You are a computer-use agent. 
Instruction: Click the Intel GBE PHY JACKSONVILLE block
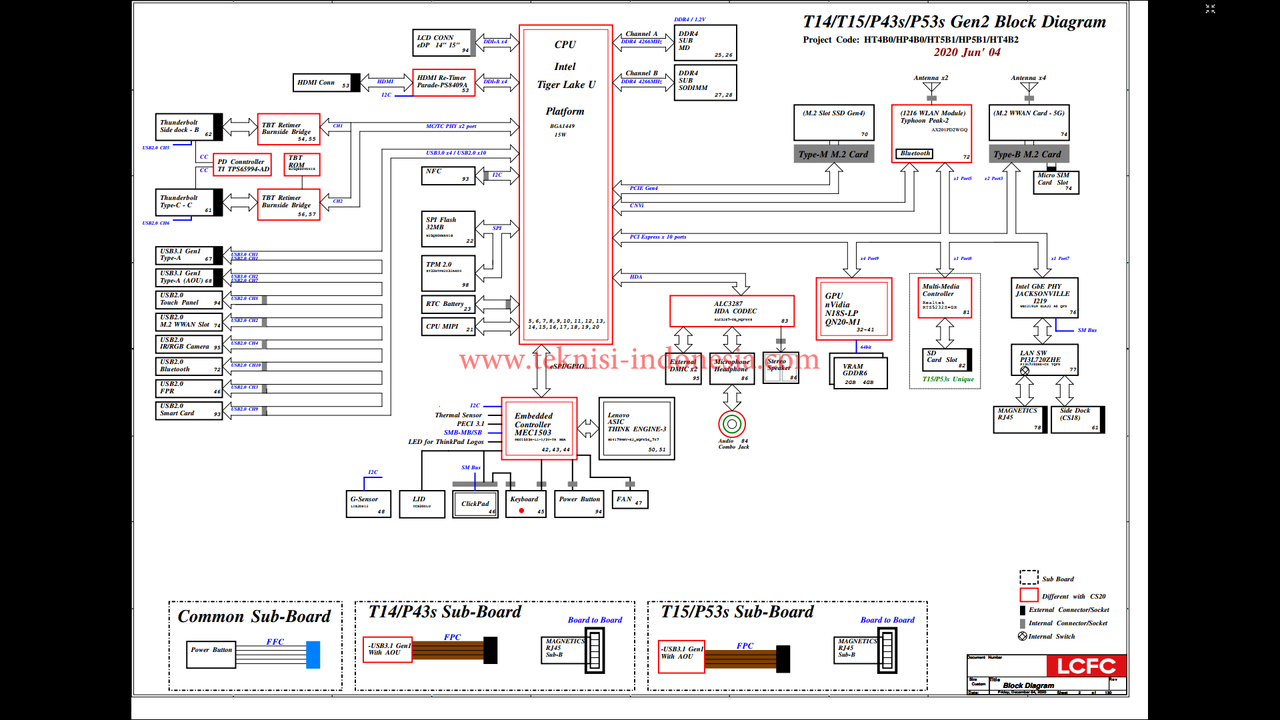1045,298
